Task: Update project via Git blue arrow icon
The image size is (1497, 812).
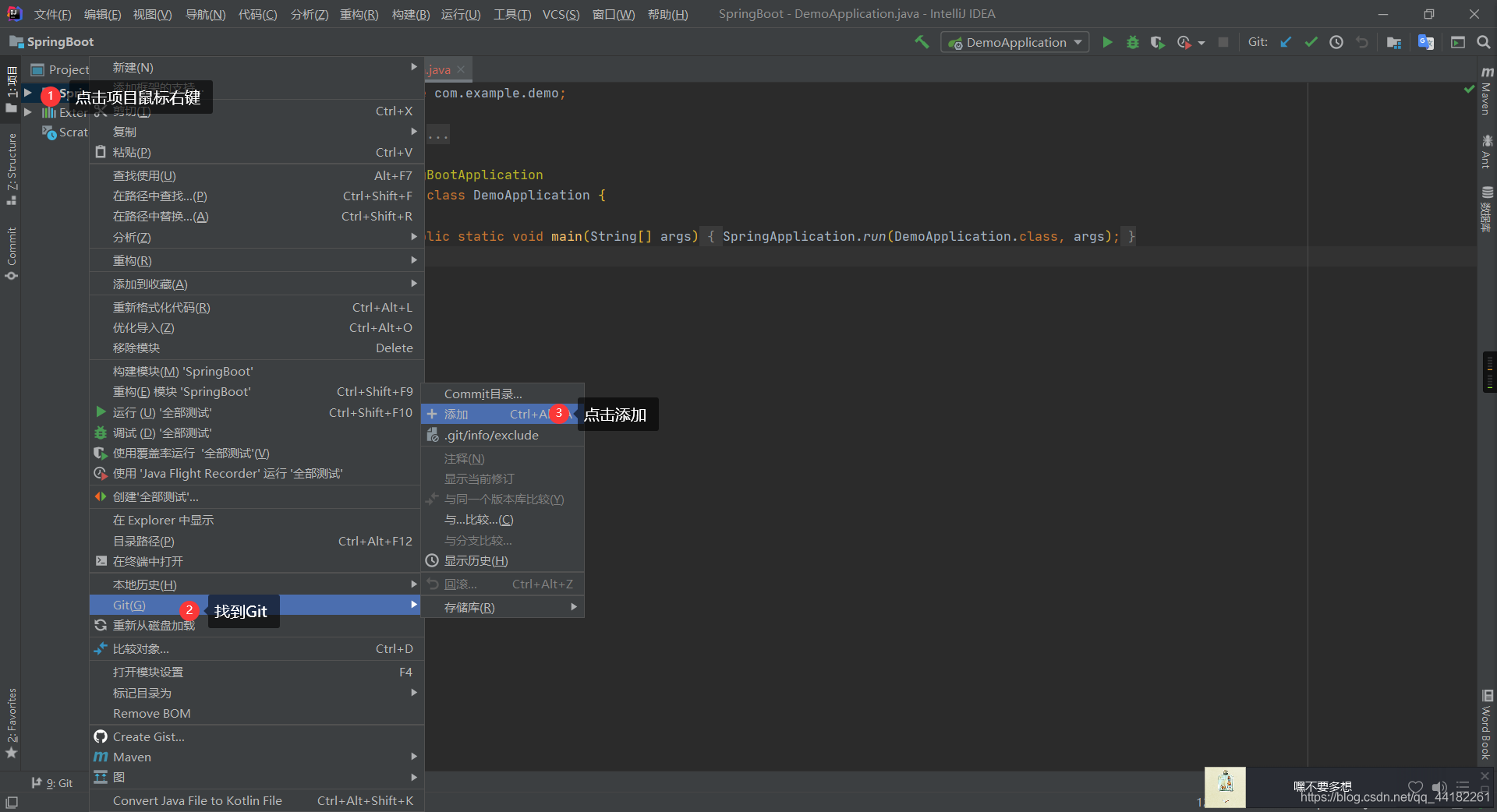Action: [x=1286, y=42]
